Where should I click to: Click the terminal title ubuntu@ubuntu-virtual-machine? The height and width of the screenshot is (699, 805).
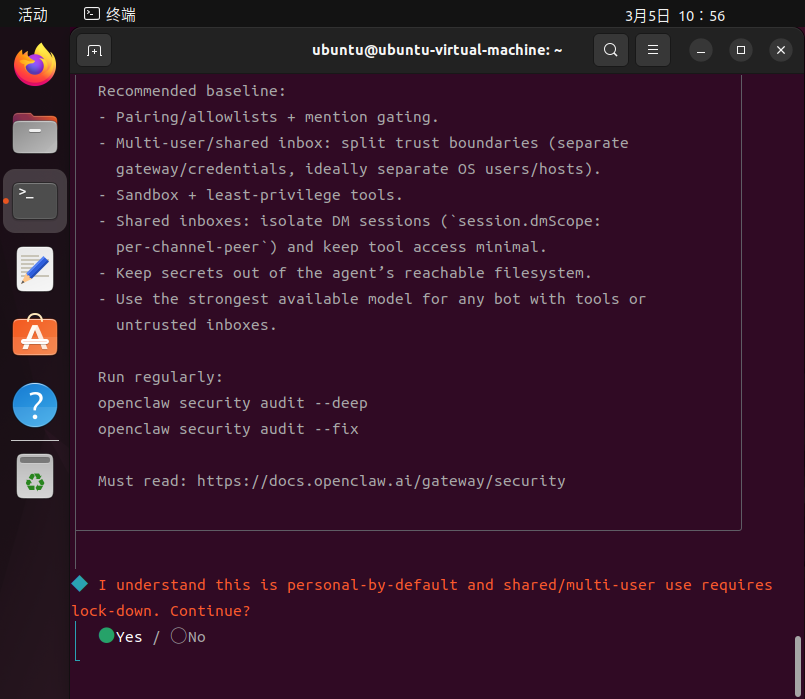(437, 50)
